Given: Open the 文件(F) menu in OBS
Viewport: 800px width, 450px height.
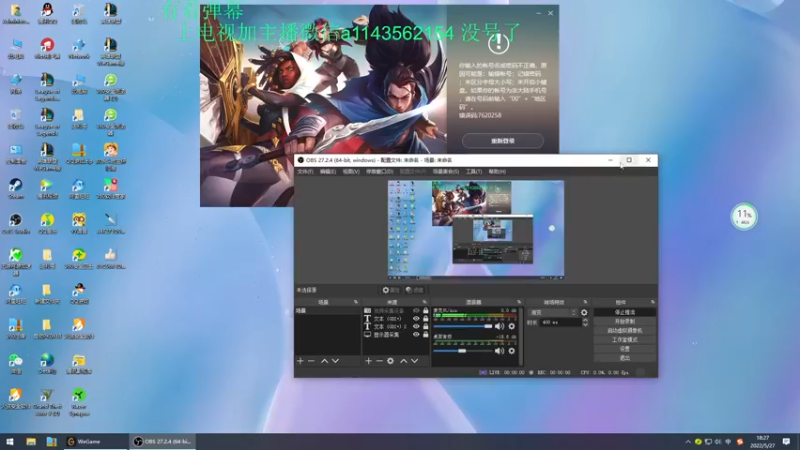Looking at the screenshot, I should pyautogui.click(x=305, y=171).
